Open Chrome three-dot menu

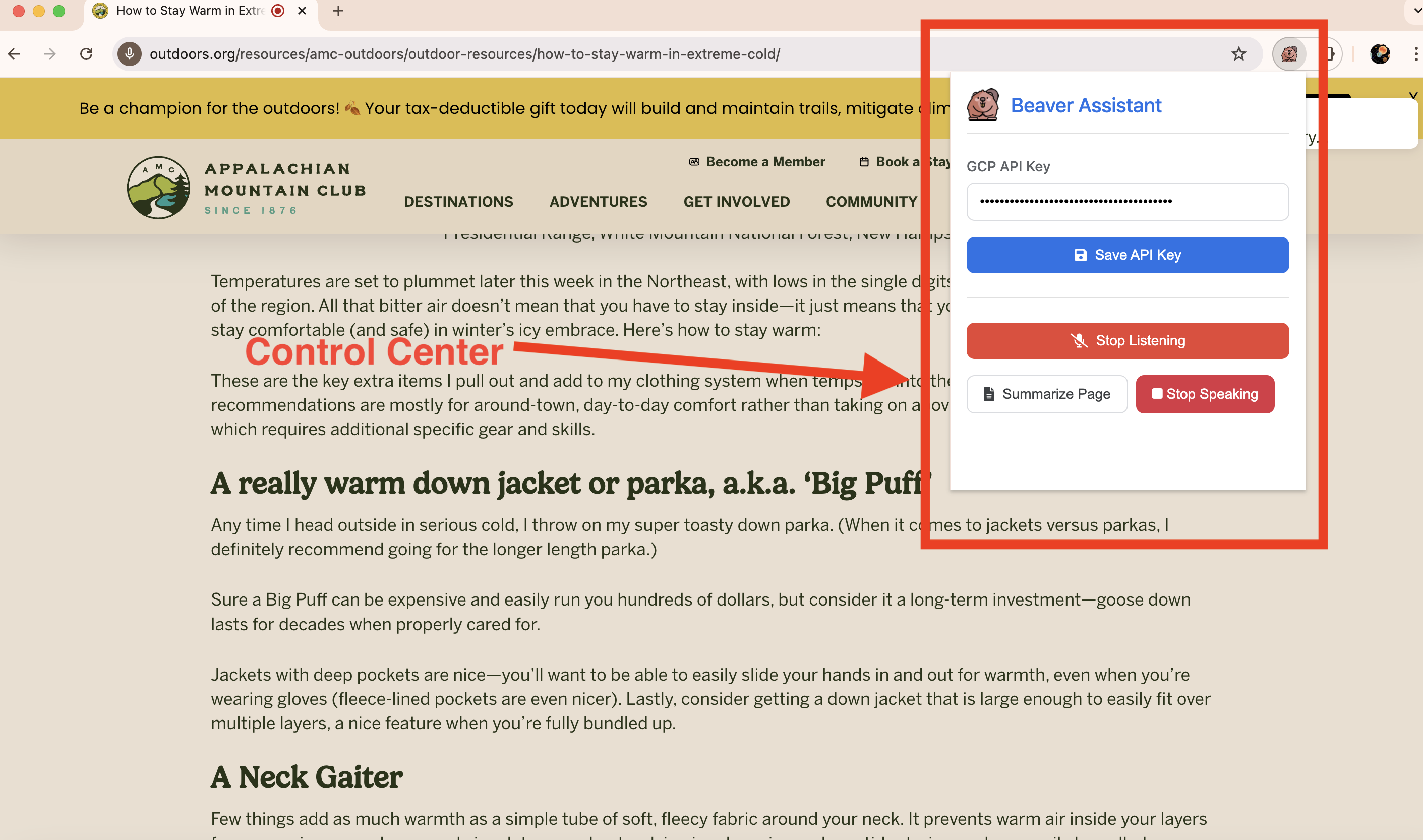1415,54
